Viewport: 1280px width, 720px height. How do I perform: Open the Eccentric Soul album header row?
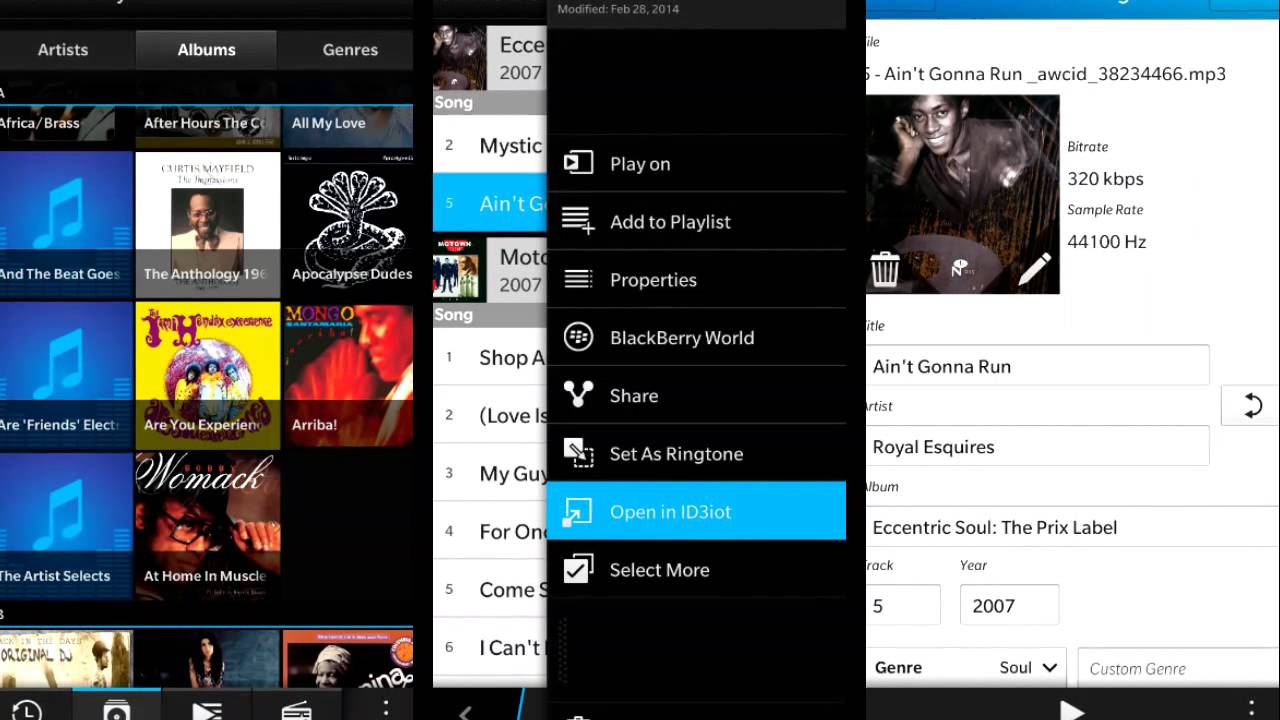tap(490, 58)
